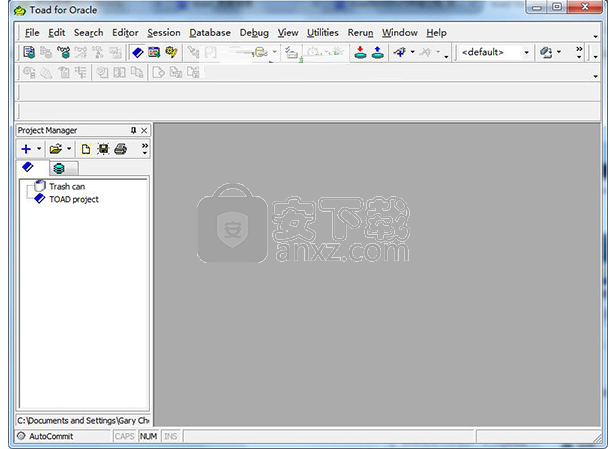The height and width of the screenshot is (449, 610).
Task: Open the dropdown arrow beside open folder icon
Action: click(69, 149)
